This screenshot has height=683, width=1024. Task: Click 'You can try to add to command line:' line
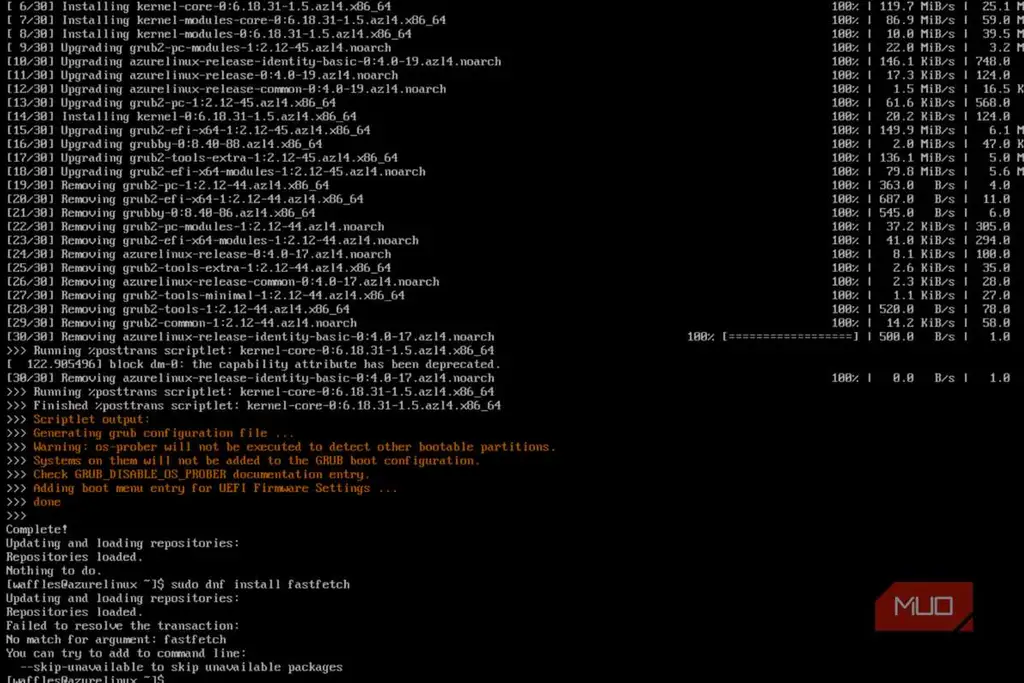[126, 653]
